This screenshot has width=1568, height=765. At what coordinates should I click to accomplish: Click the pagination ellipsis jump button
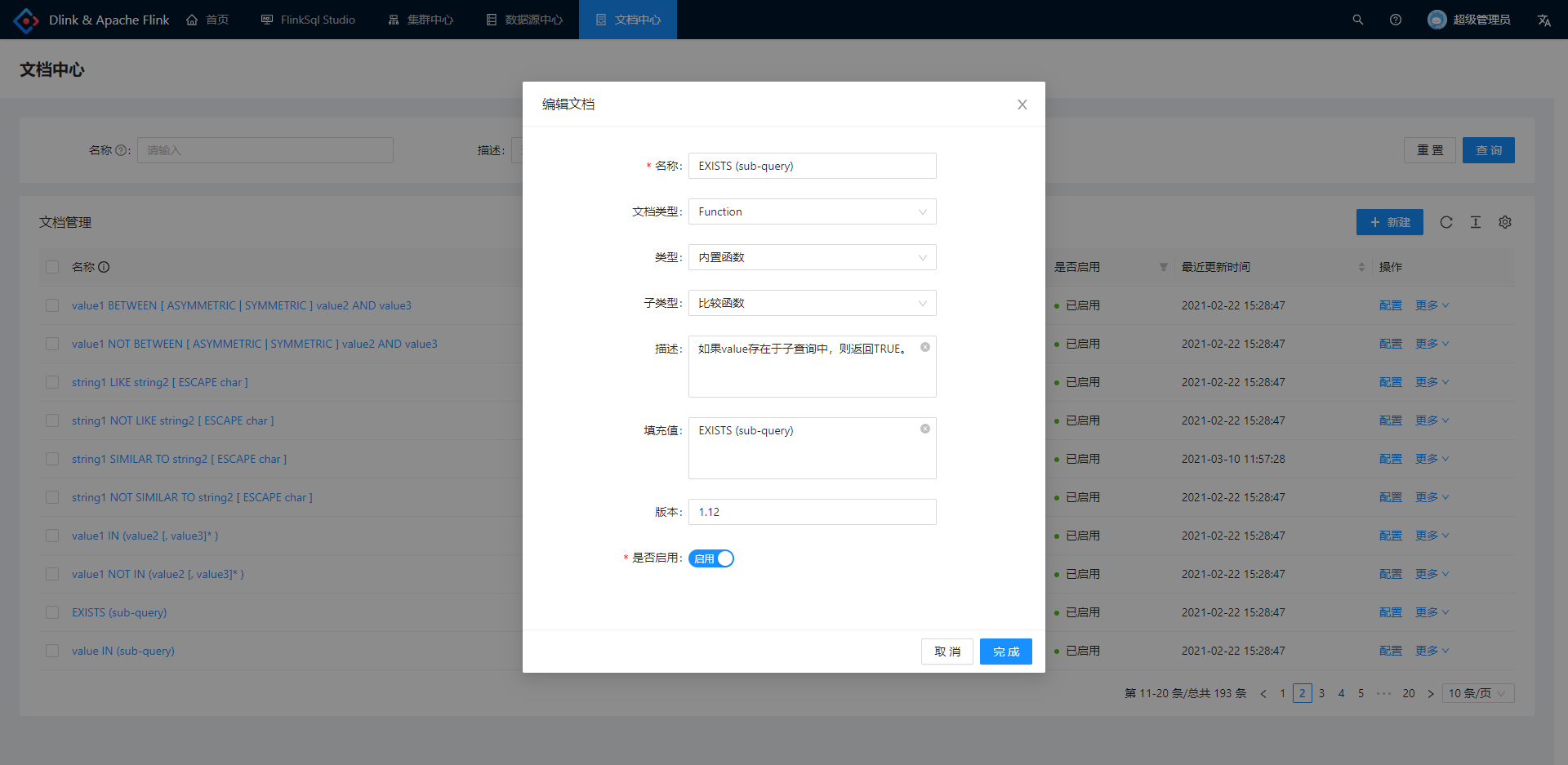point(1383,693)
